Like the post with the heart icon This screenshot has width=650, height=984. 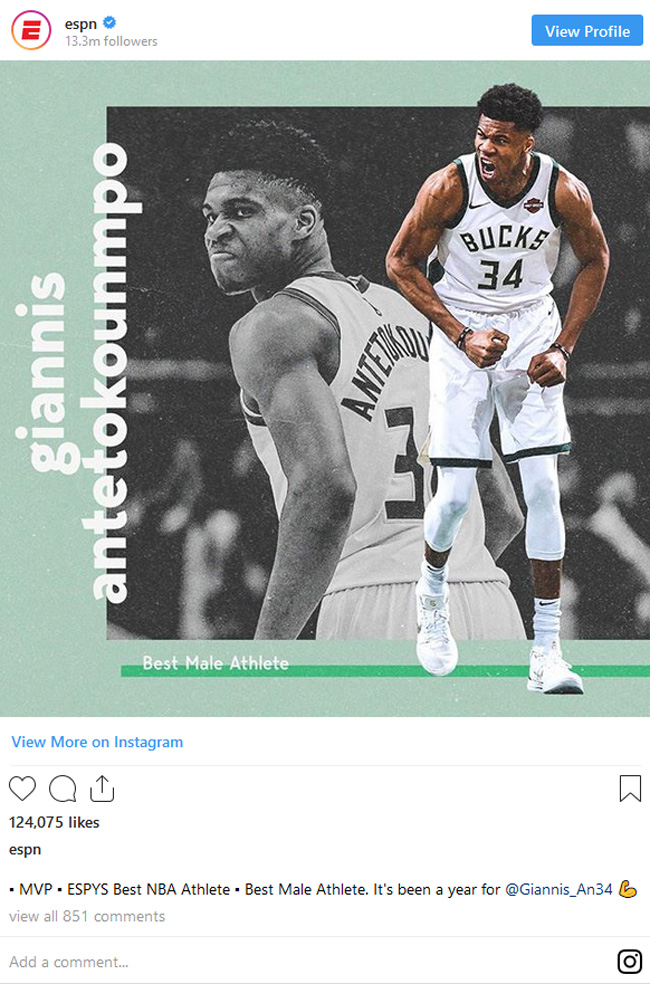[23, 788]
